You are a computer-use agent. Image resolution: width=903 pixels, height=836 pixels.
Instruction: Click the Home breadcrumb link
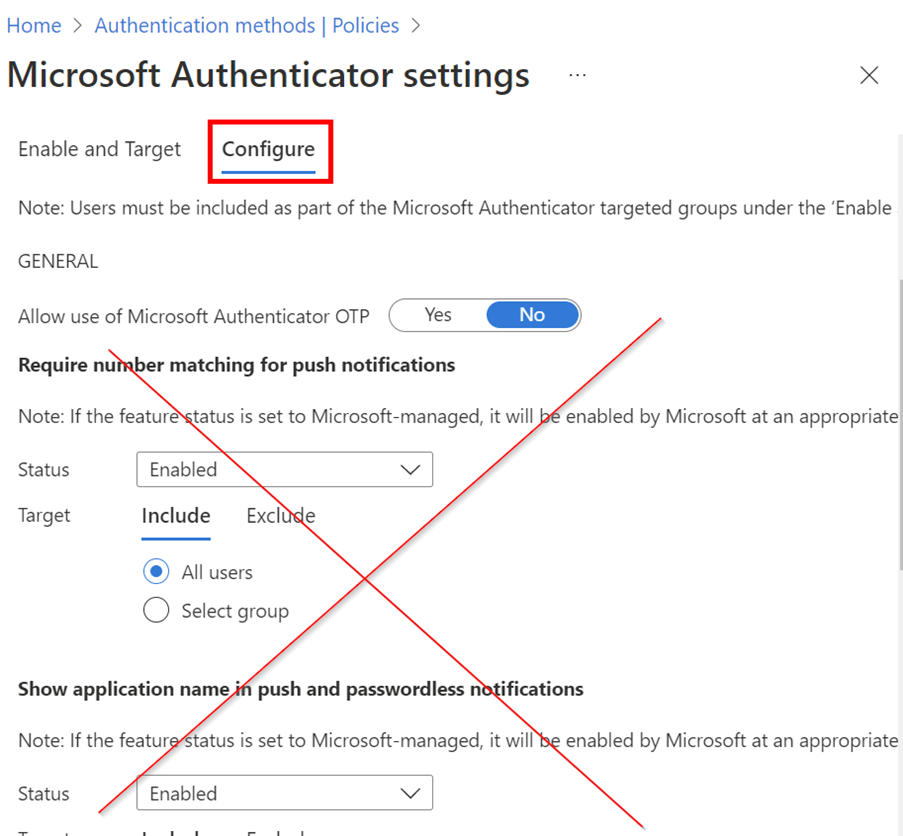coord(34,26)
